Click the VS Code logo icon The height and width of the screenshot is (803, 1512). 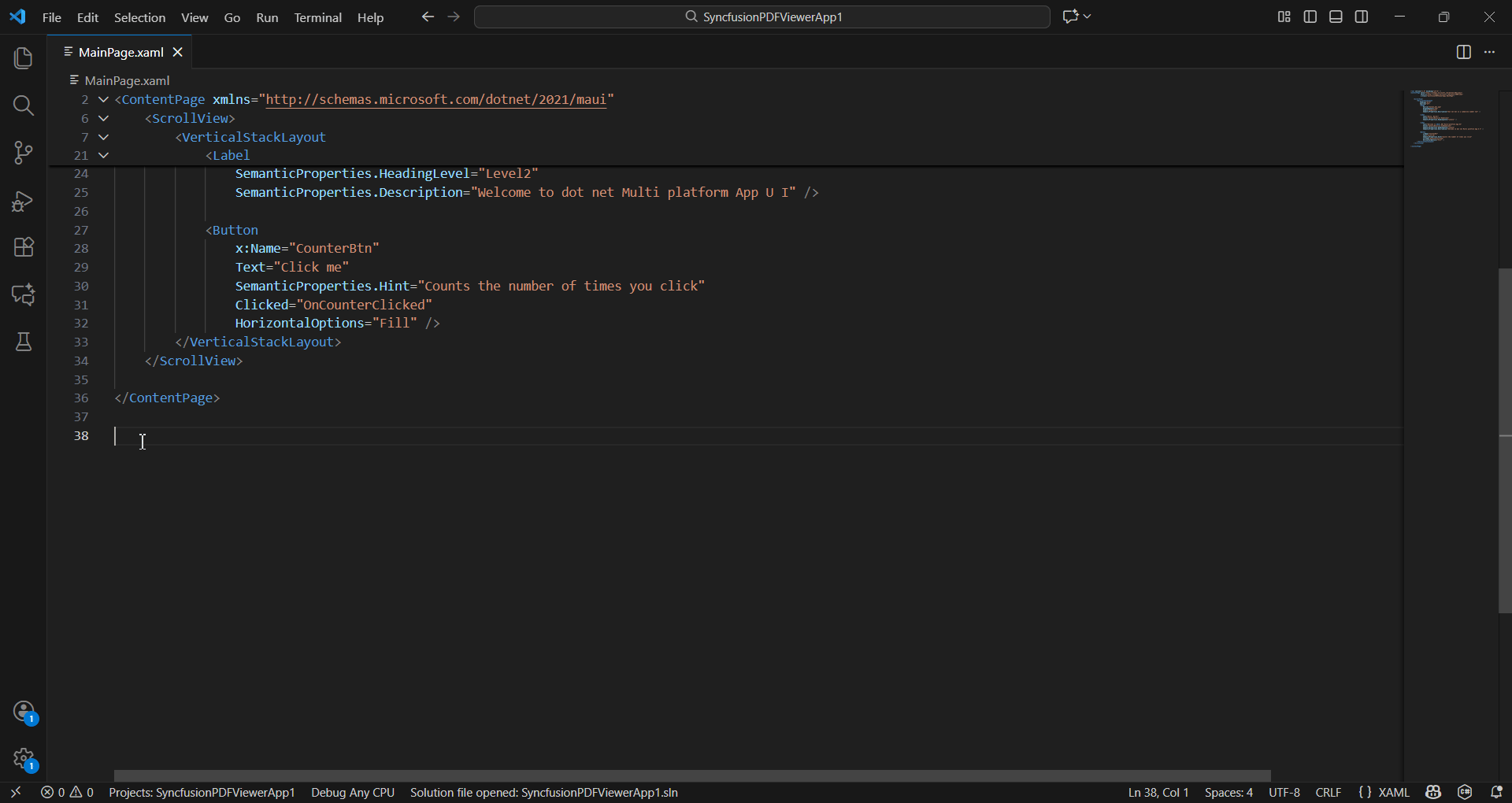pos(17,17)
